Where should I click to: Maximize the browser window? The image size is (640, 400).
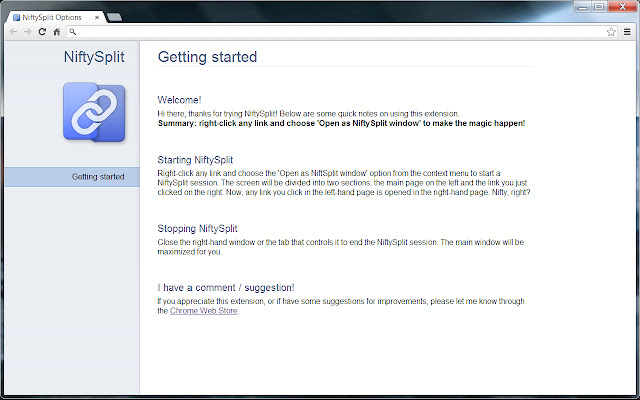599,6
